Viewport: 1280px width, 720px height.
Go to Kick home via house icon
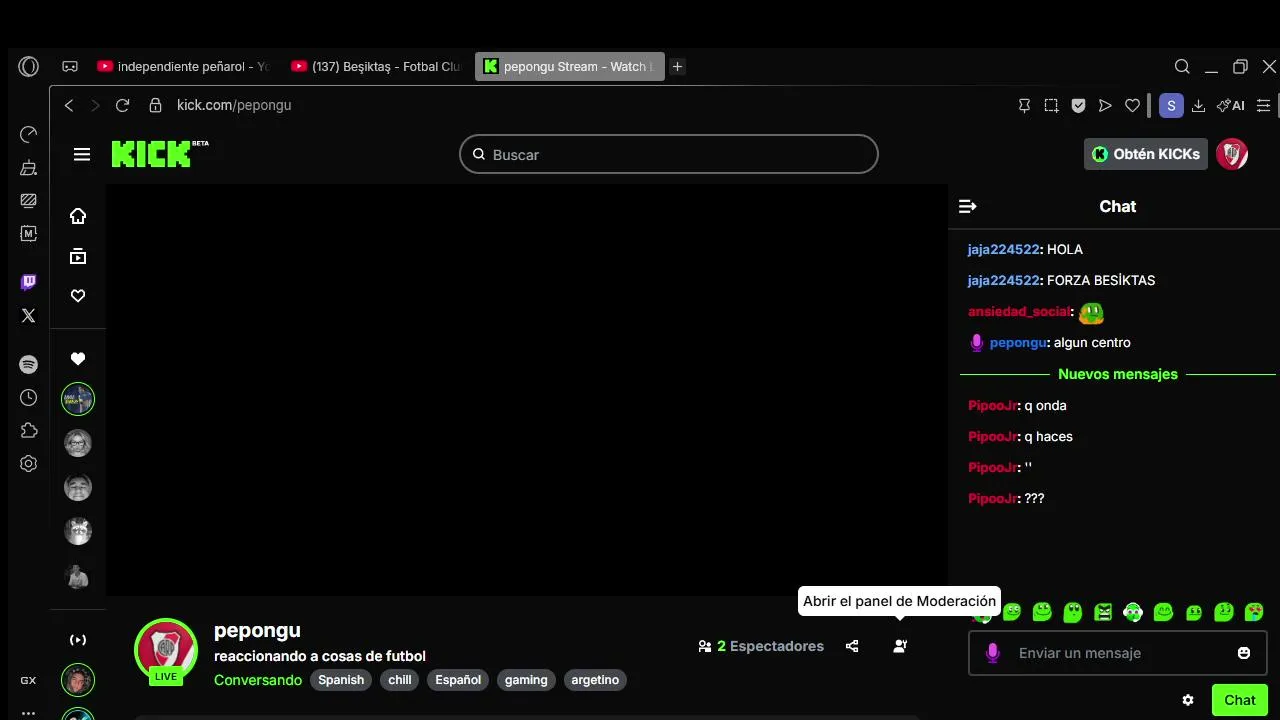click(78, 216)
